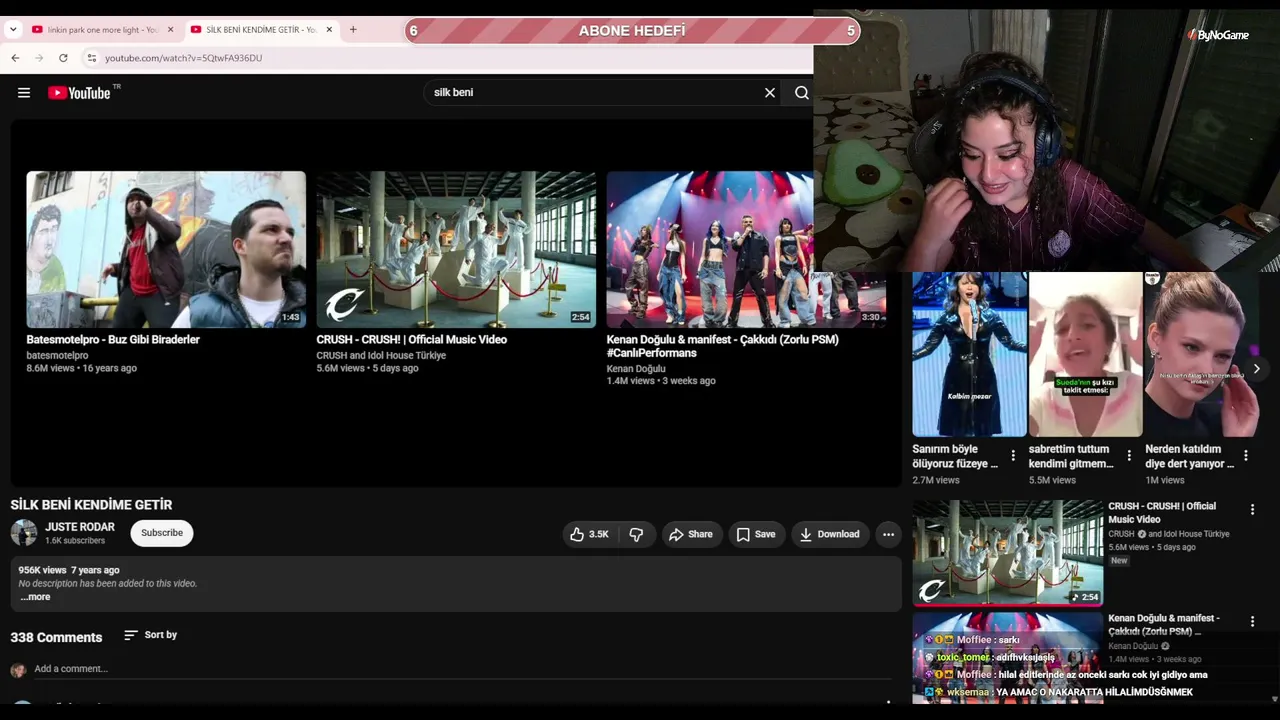This screenshot has width=1280, height=720.
Task: Open options for sidebar Kenan Doğulu video
Action: click(1252, 622)
